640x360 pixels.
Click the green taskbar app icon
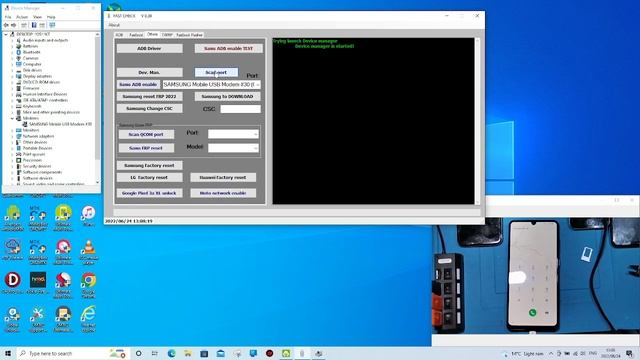(286, 353)
